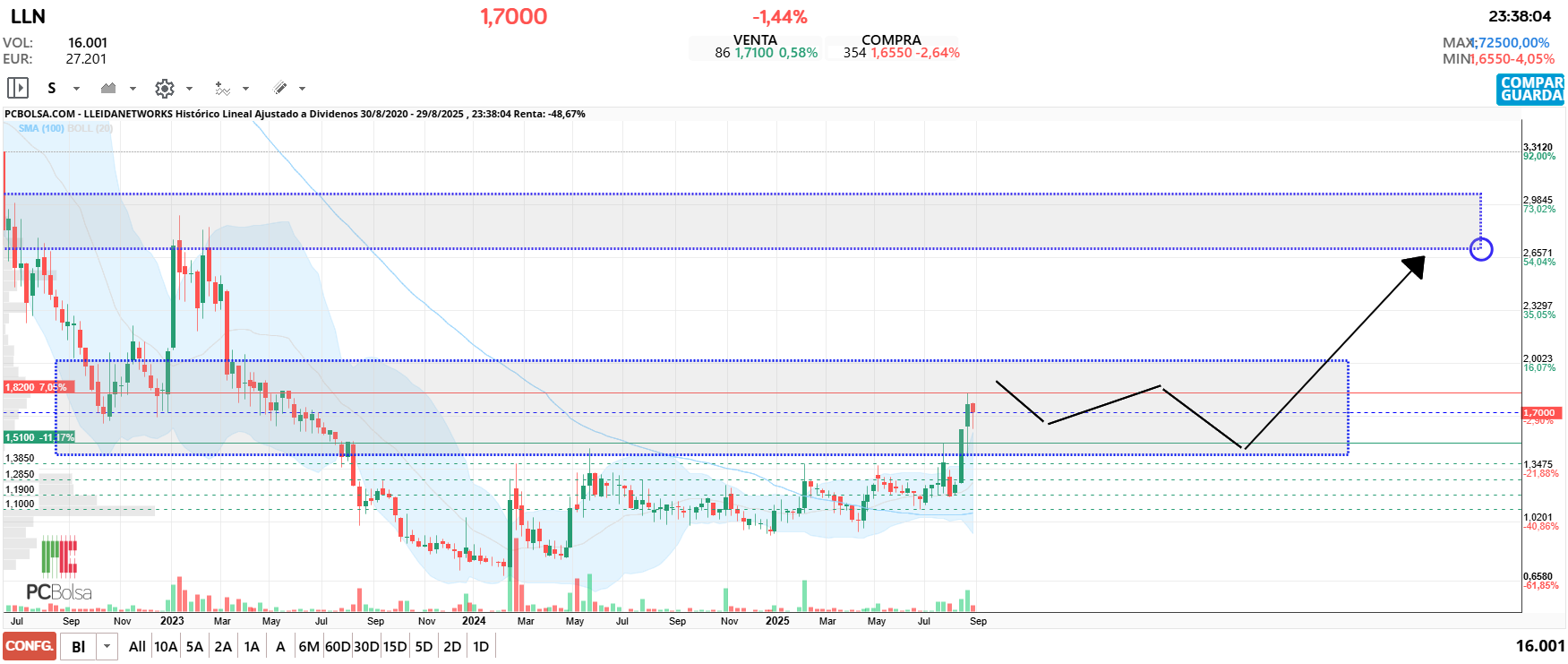Image resolution: width=1568 pixels, height=664 pixels.
Task: Click the red CONFG. button
Action: (30, 646)
